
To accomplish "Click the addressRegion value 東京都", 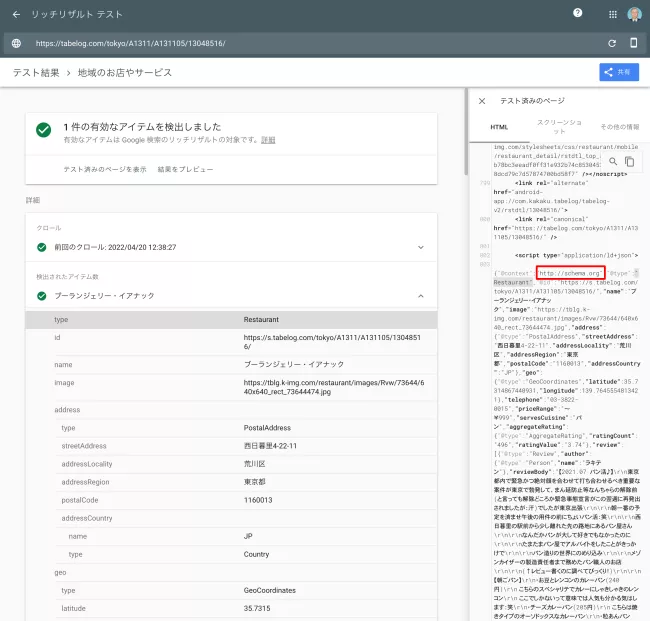I will click(x=254, y=482).
